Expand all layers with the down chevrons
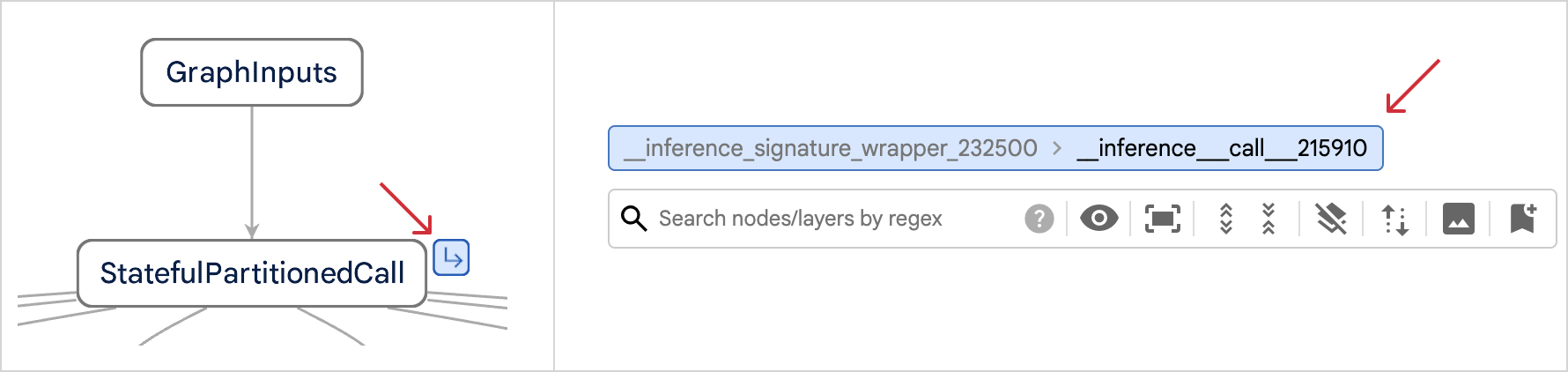This screenshot has height=372, width=1568. click(1225, 219)
